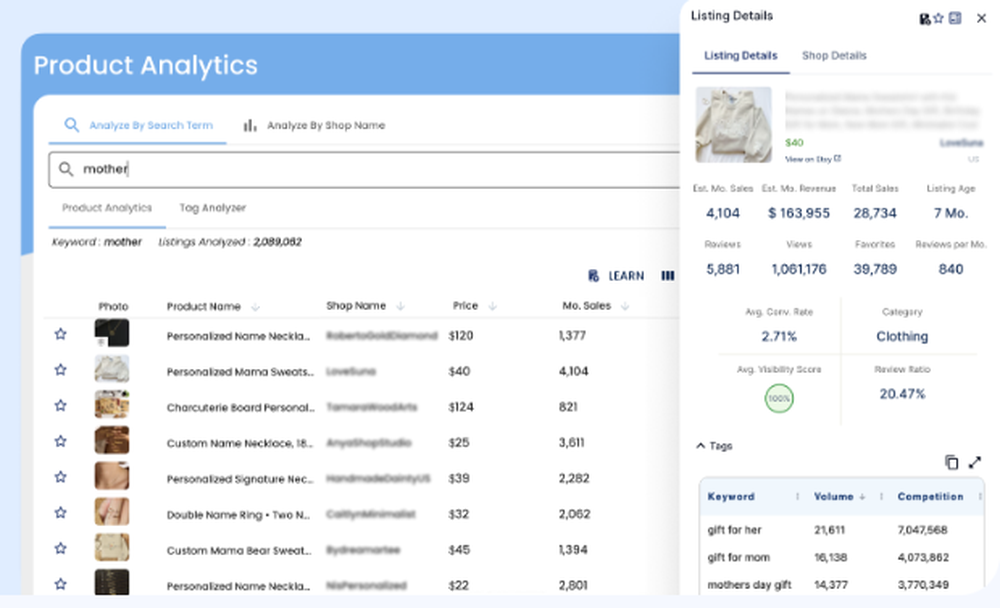Click the Charcuterie Board row photo
The image size is (1000, 608).
pos(112,404)
